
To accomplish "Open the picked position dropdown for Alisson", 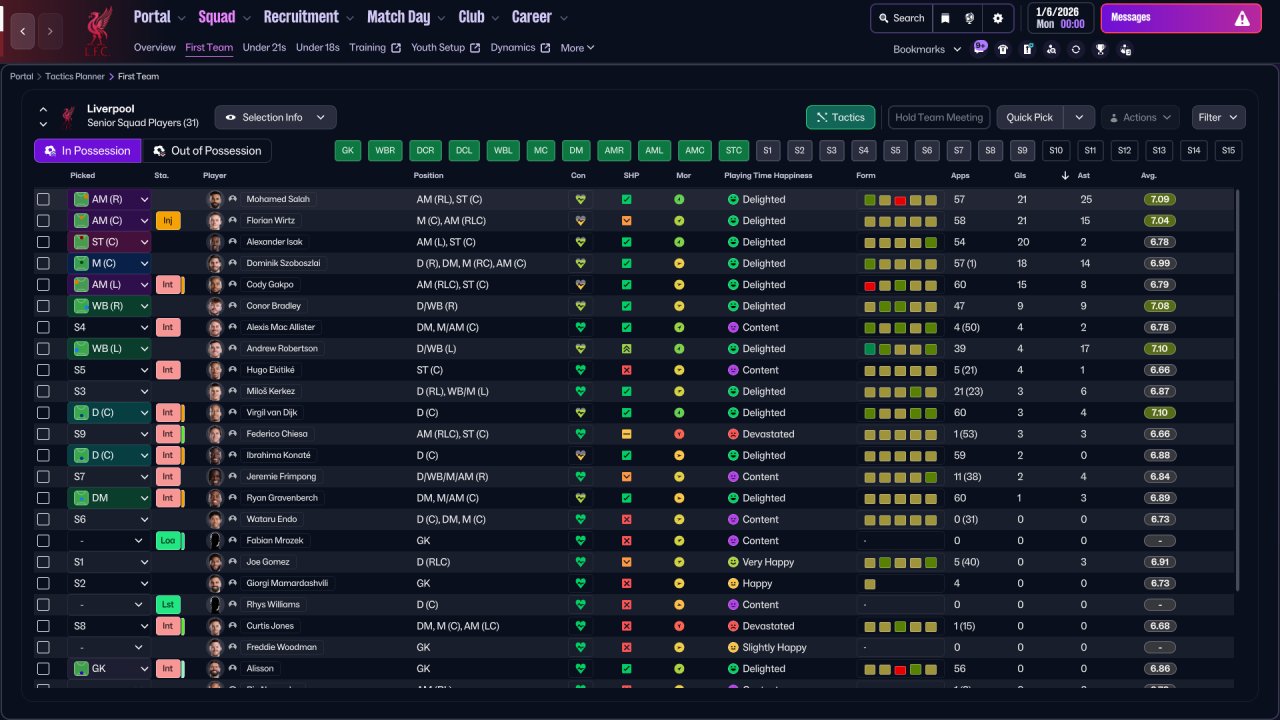I will (x=110, y=669).
